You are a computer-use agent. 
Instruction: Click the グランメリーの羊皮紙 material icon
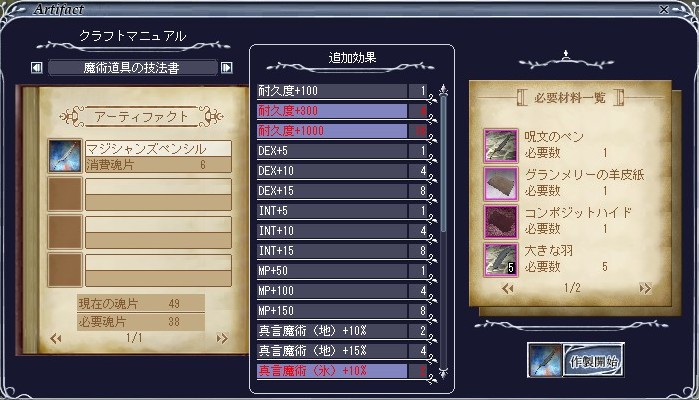pos(501,184)
